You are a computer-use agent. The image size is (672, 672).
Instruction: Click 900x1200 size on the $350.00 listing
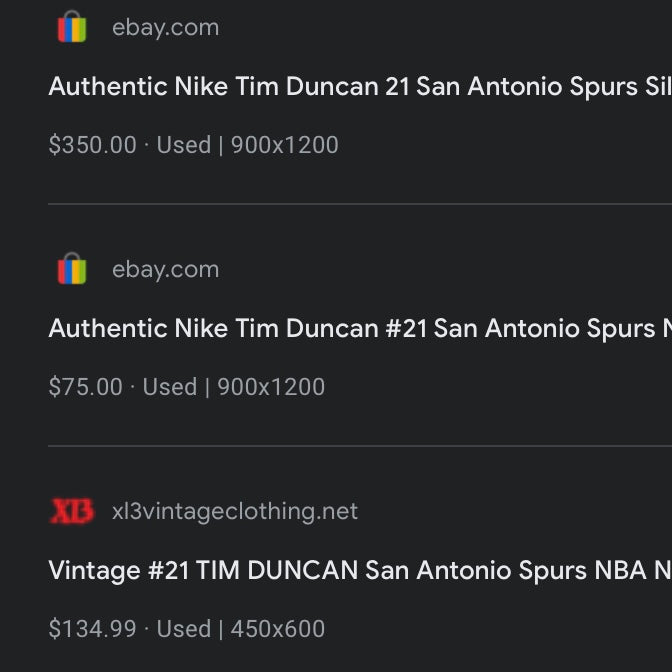point(285,145)
